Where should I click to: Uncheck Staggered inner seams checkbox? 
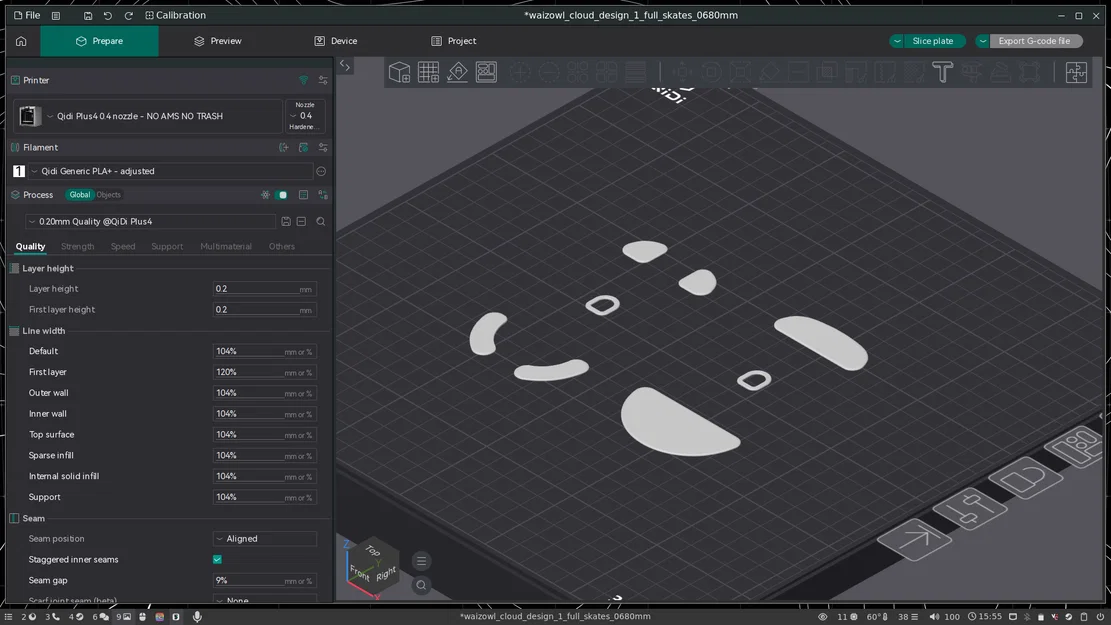[218, 560]
